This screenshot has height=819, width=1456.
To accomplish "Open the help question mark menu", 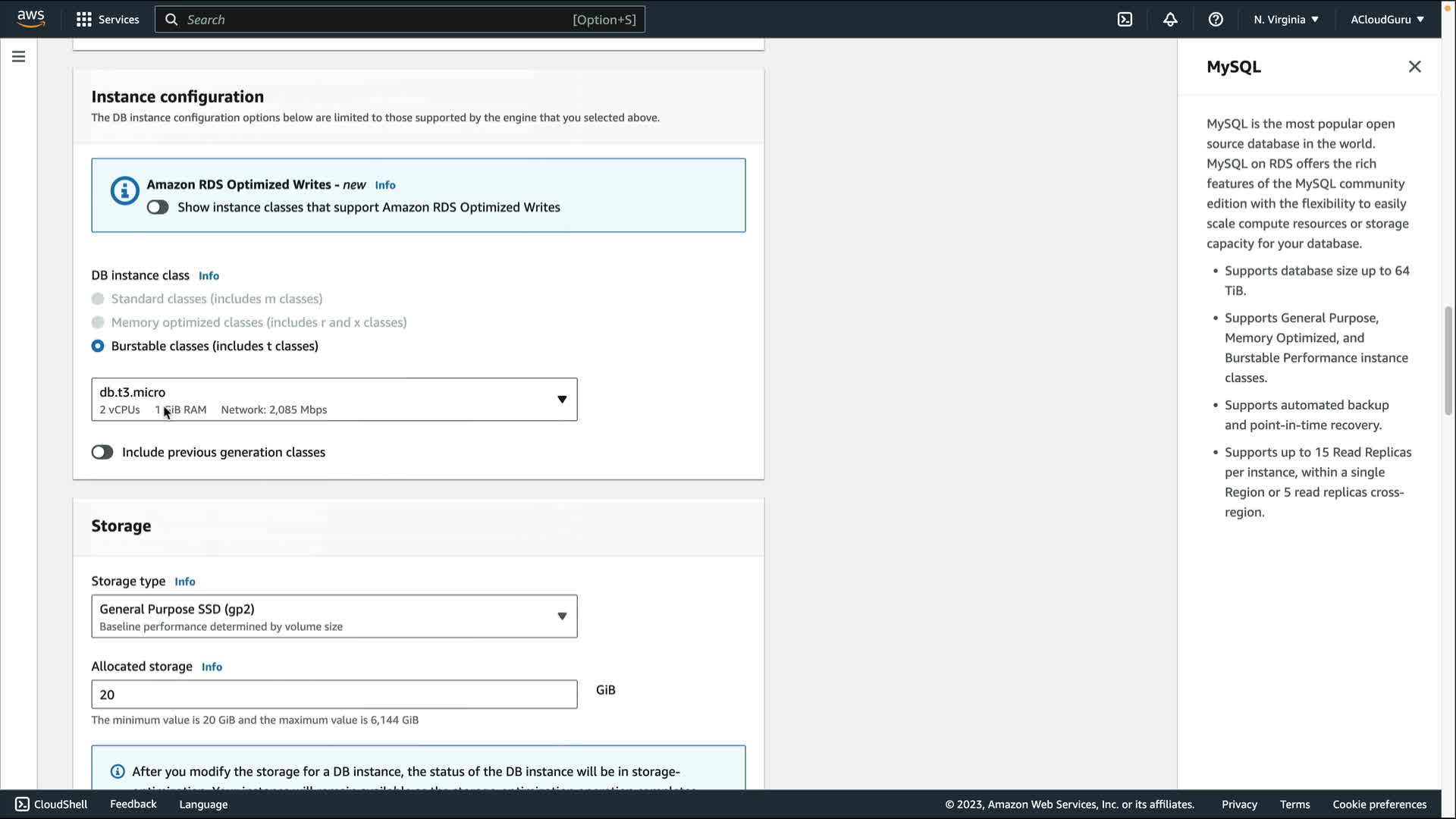I will point(1216,20).
